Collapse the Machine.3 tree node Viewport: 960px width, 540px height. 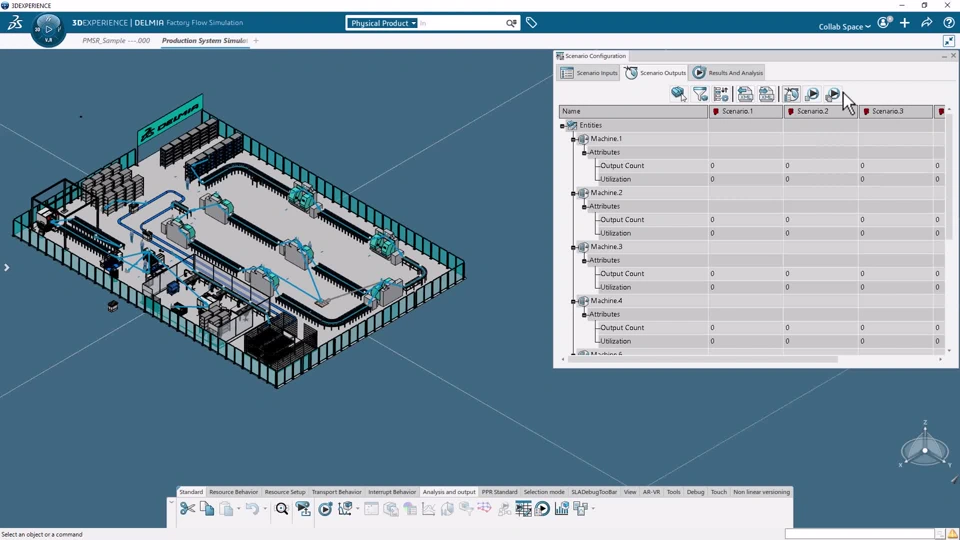point(574,247)
